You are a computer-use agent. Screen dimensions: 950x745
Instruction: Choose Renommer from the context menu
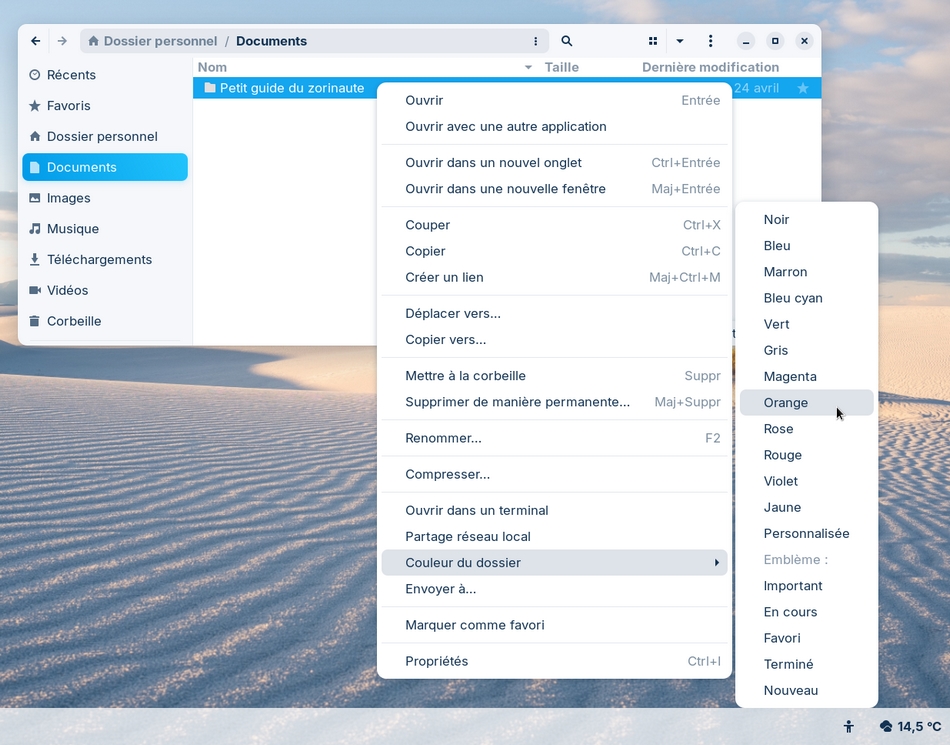pos(443,438)
